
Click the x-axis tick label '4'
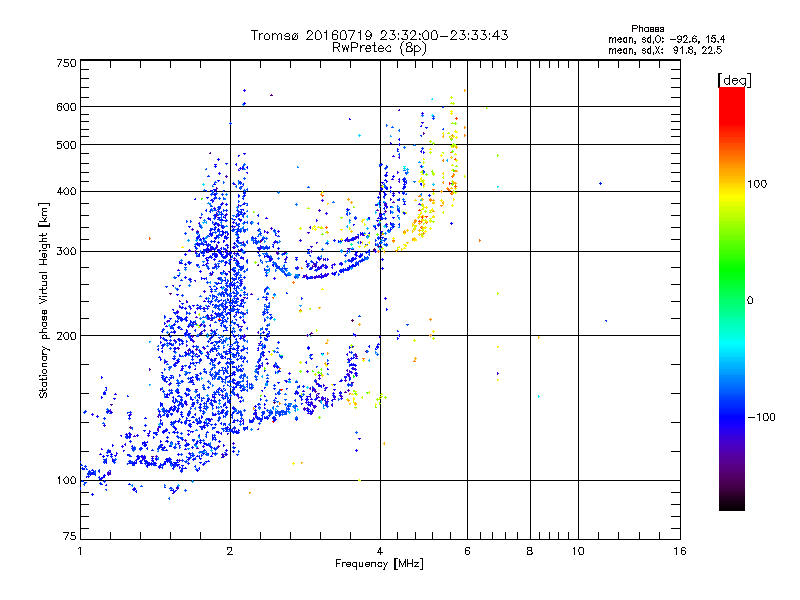click(380, 551)
